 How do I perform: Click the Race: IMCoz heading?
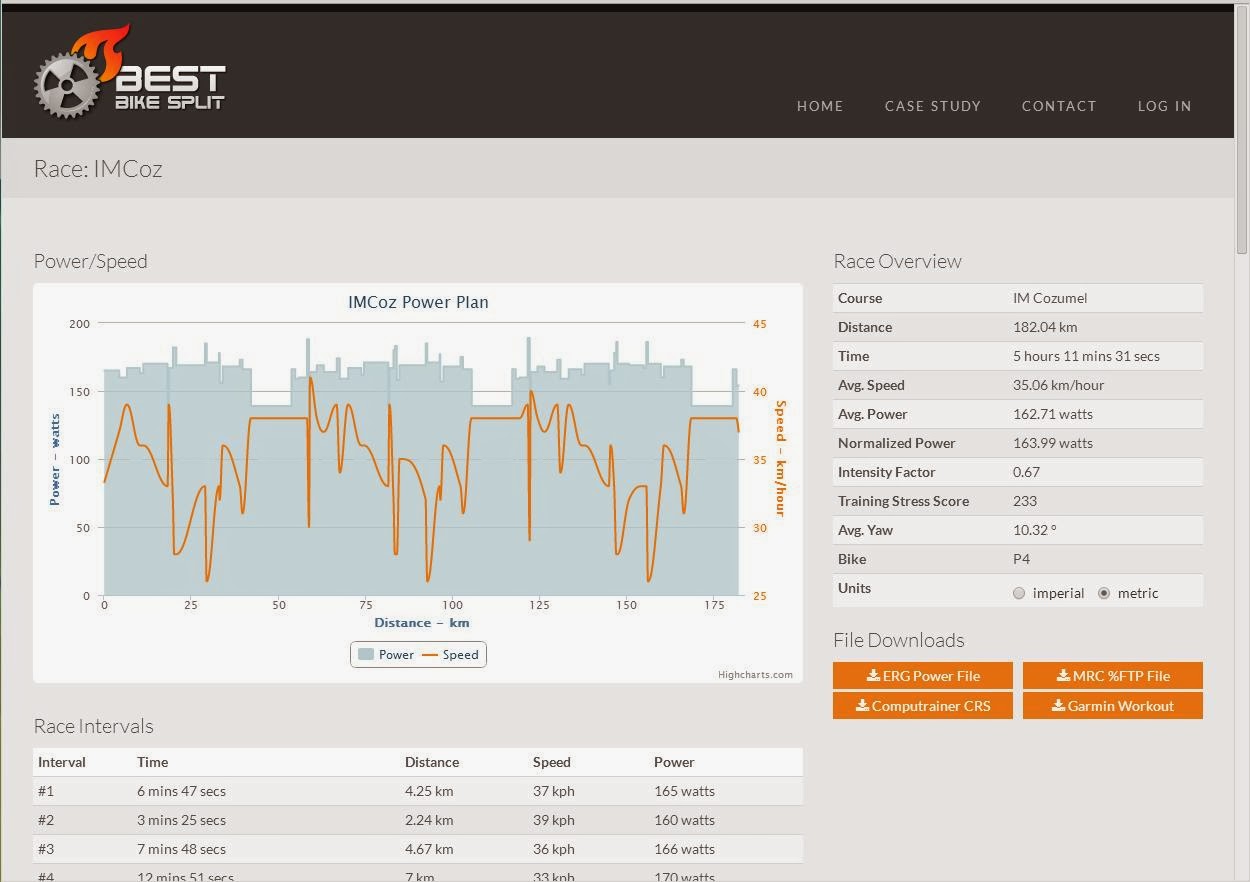(x=98, y=169)
